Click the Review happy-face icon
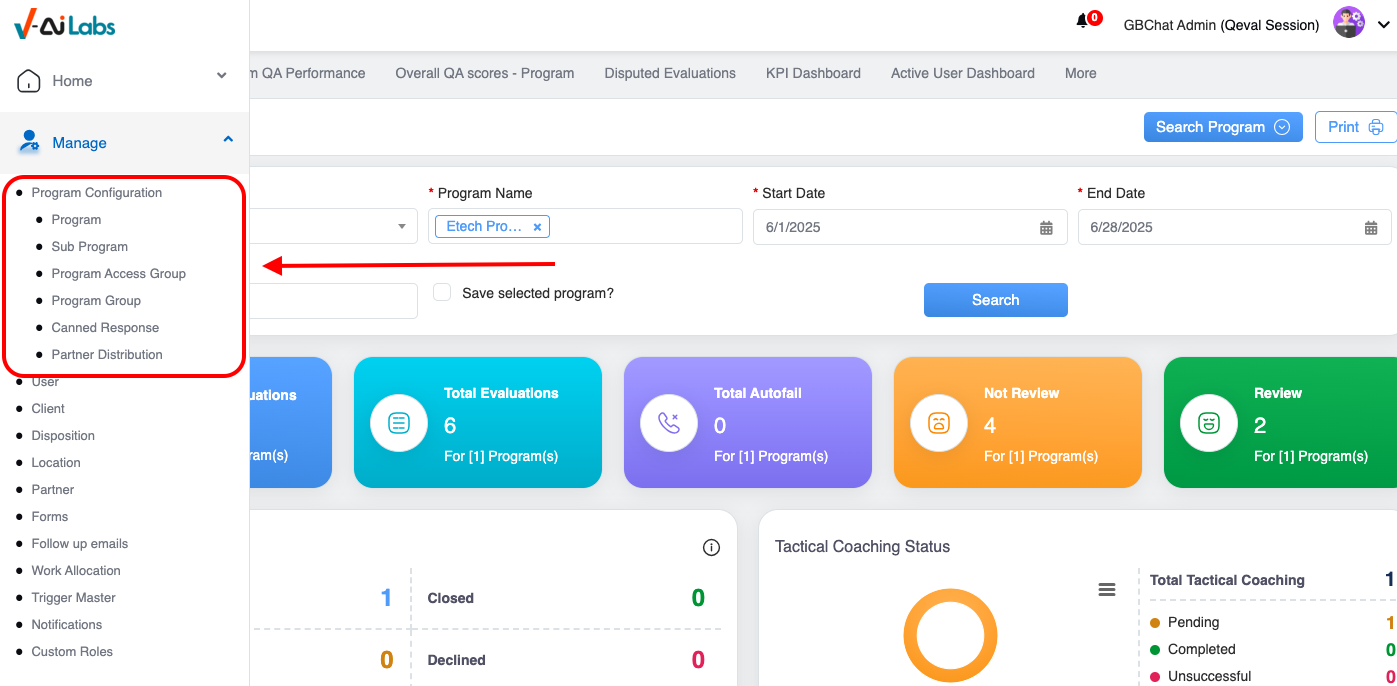The height and width of the screenshot is (686, 1397). point(1209,422)
